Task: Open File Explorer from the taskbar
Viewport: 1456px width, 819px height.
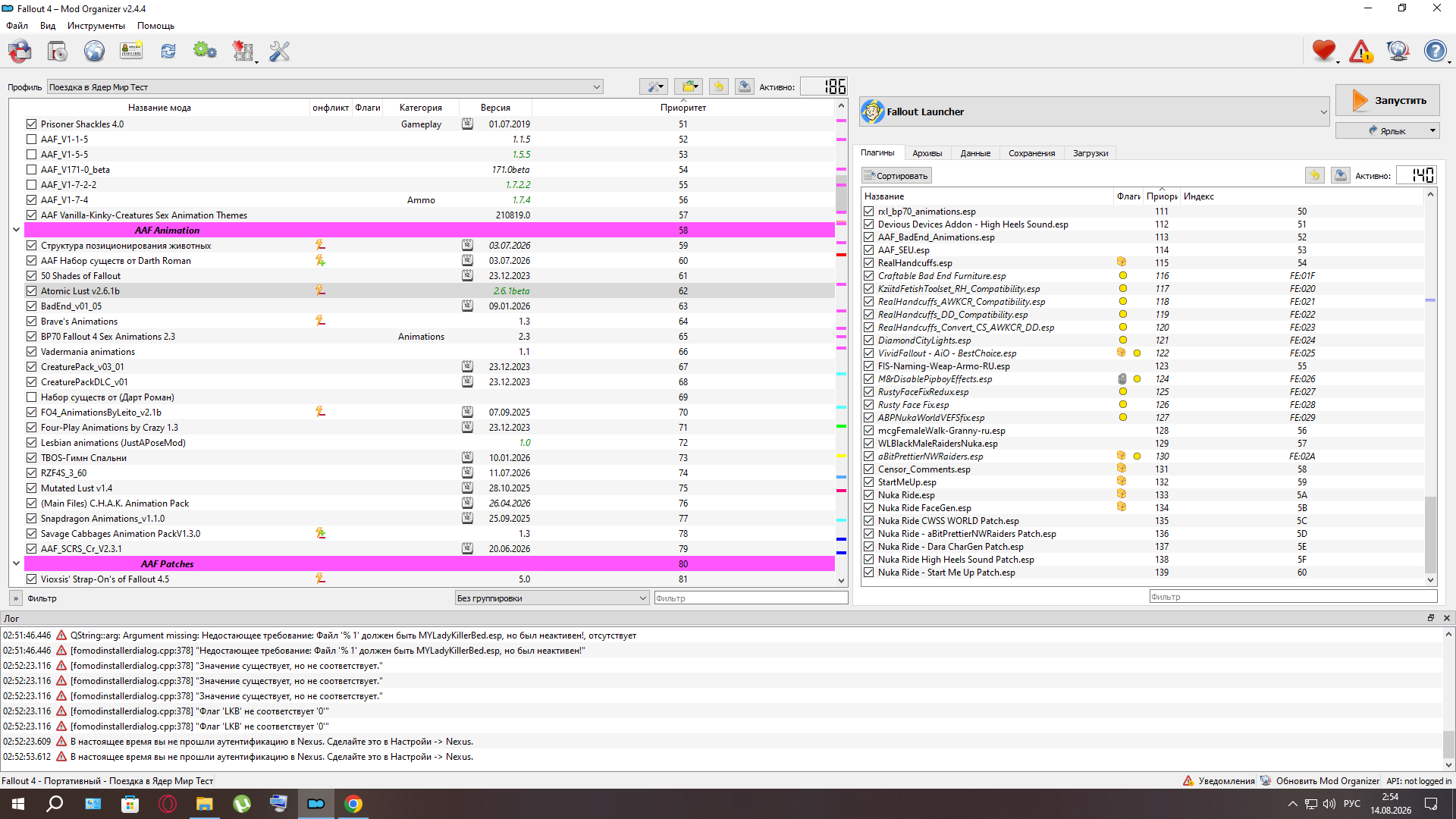Action: pos(205,804)
